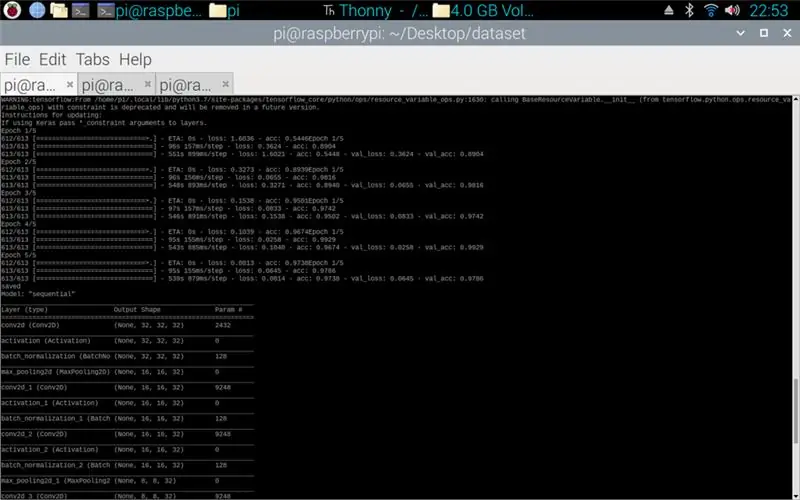Image resolution: width=800 pixels, height=500 pixels.
Task: Launch the web browser globe icon
Action: tap(37, 10)
